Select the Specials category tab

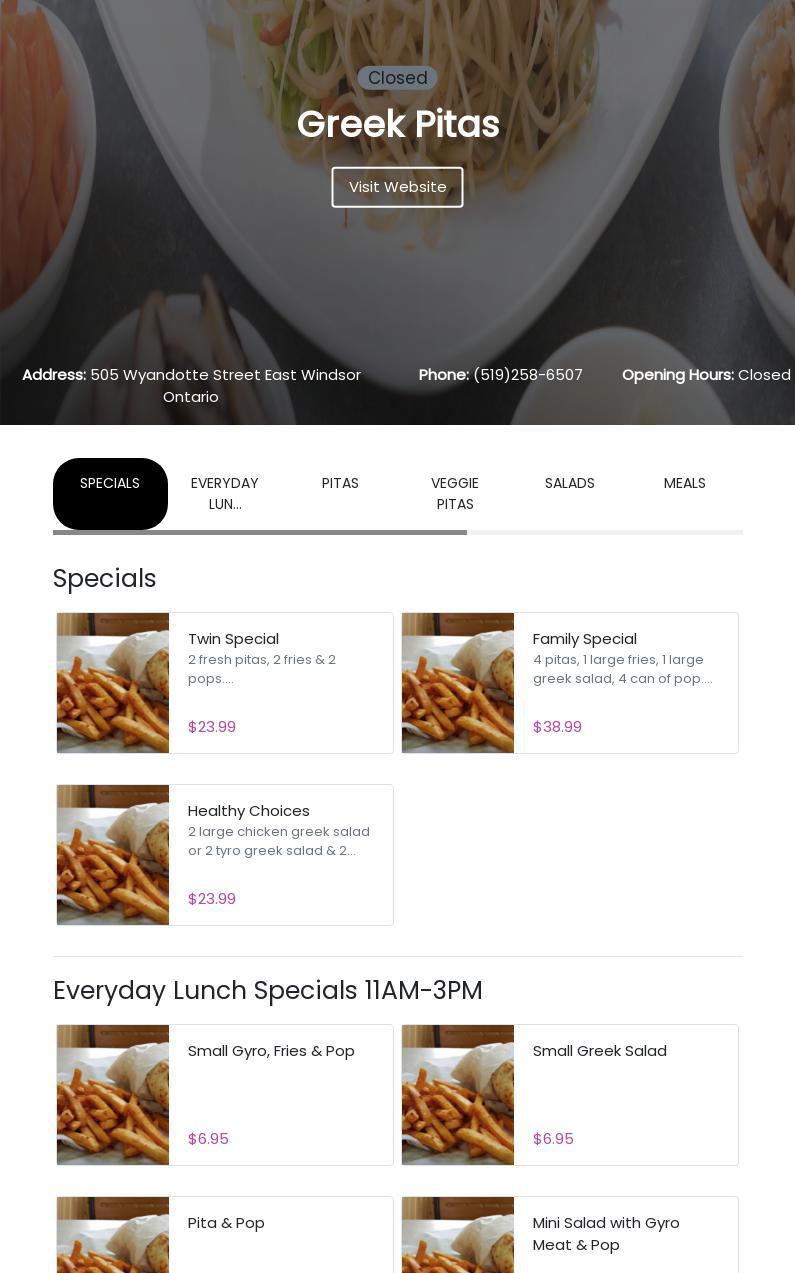[x=110, y=494]
